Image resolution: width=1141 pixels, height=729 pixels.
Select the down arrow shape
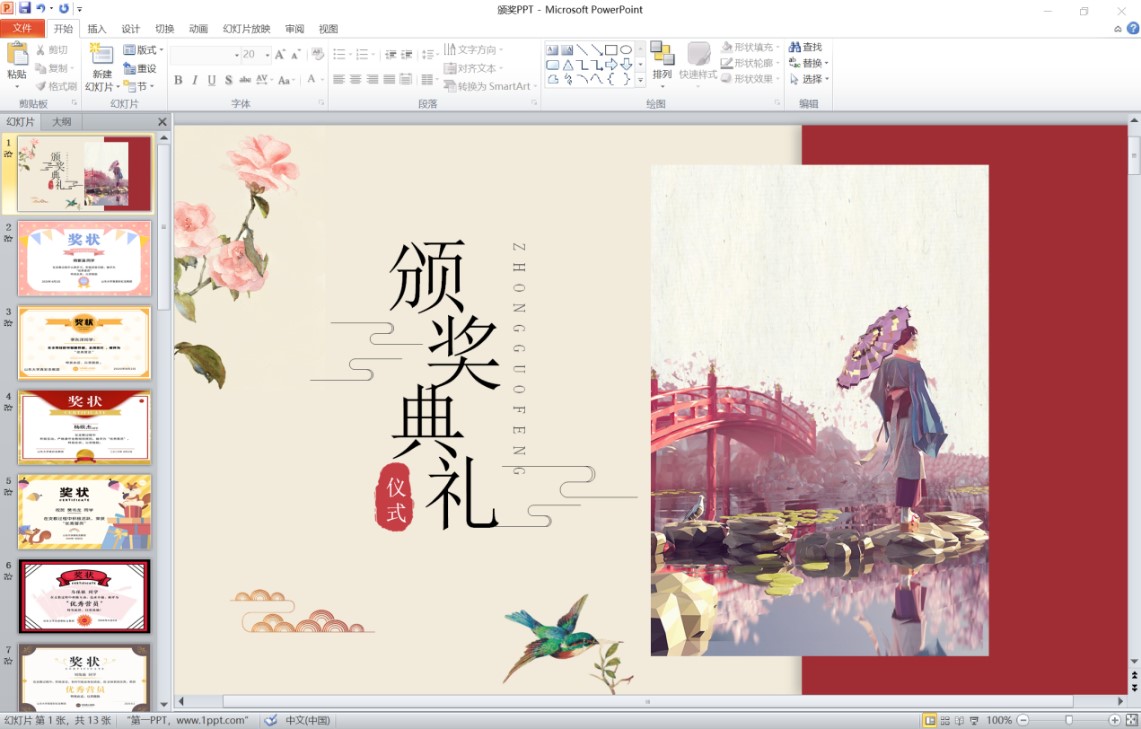click(x=626, y=65)
